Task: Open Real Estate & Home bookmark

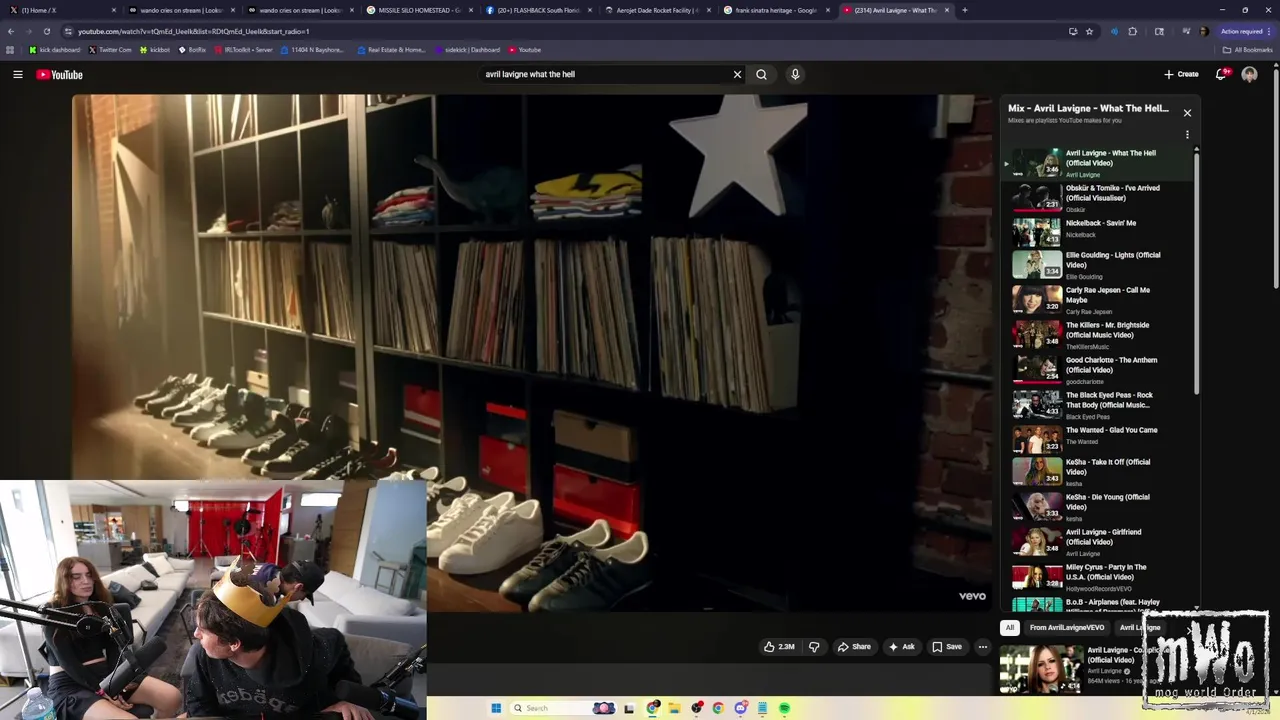Action: pyautogui.click(x=391, y=50)
